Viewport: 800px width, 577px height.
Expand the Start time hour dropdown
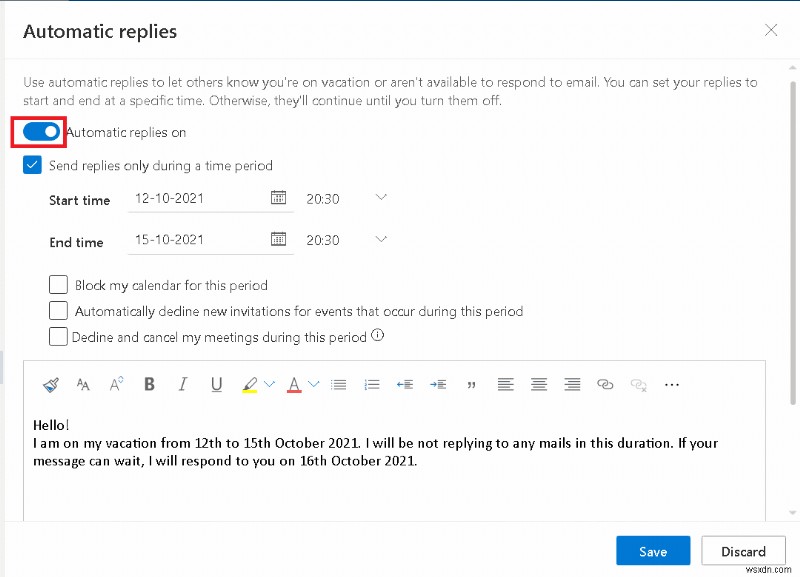[x=380, y=198]
